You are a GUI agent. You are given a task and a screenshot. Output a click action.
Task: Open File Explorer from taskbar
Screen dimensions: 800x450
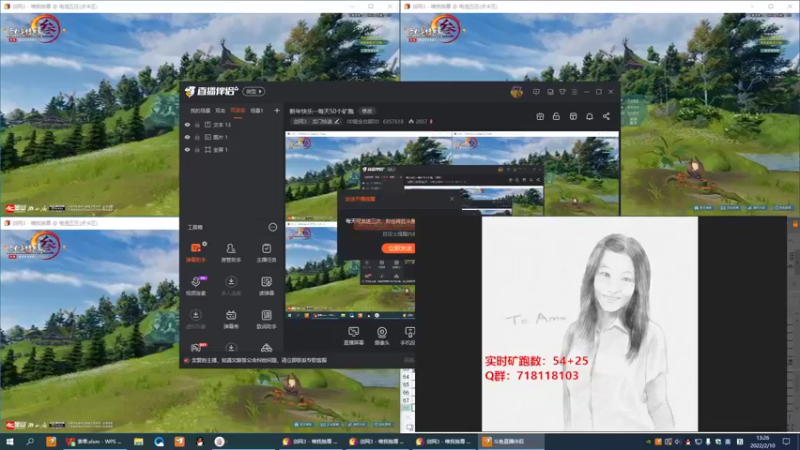pyautogui.click(x=138, y=441)
